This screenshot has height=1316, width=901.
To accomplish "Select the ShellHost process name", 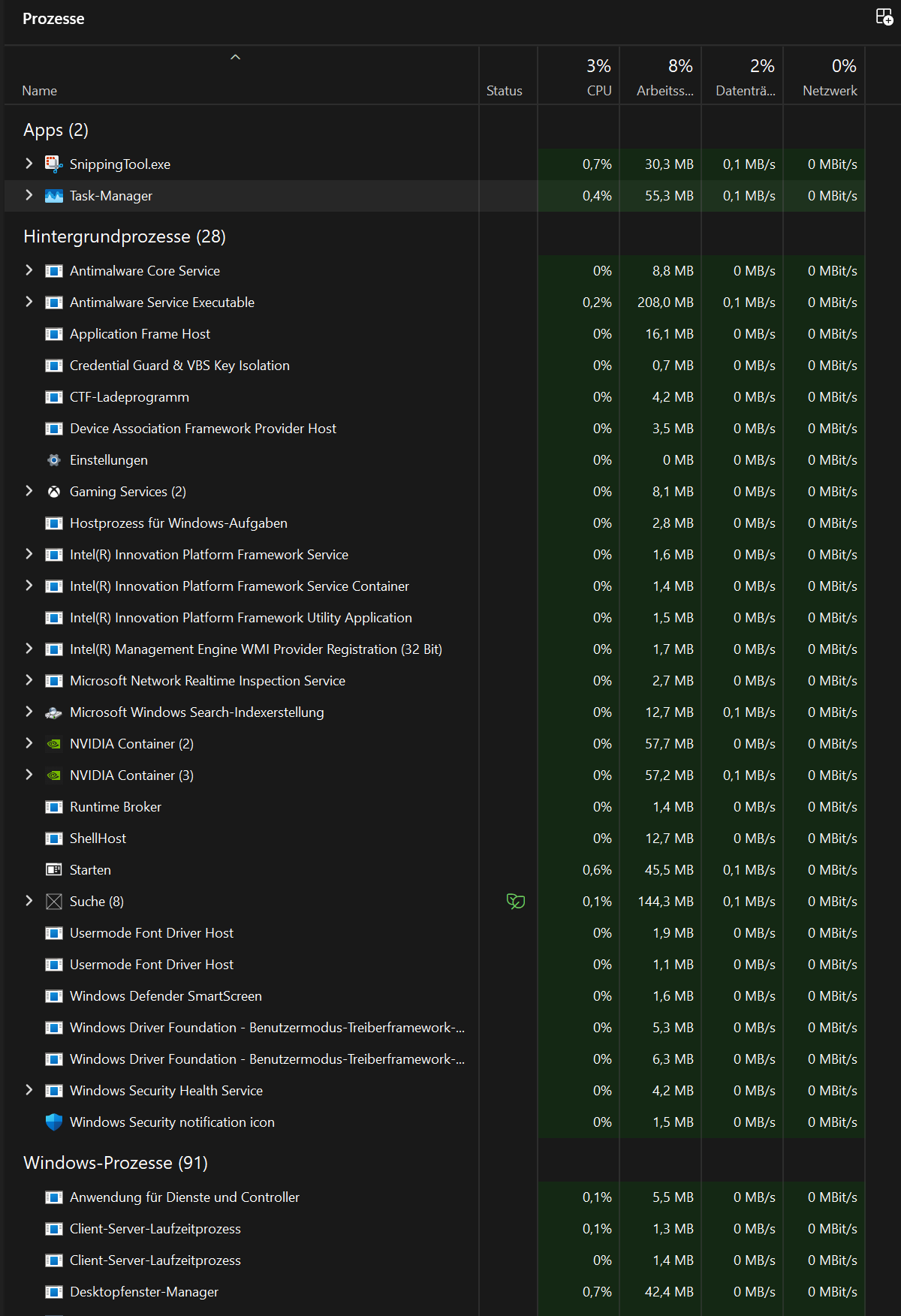I will pyautogui.click(x=98, y=839).
